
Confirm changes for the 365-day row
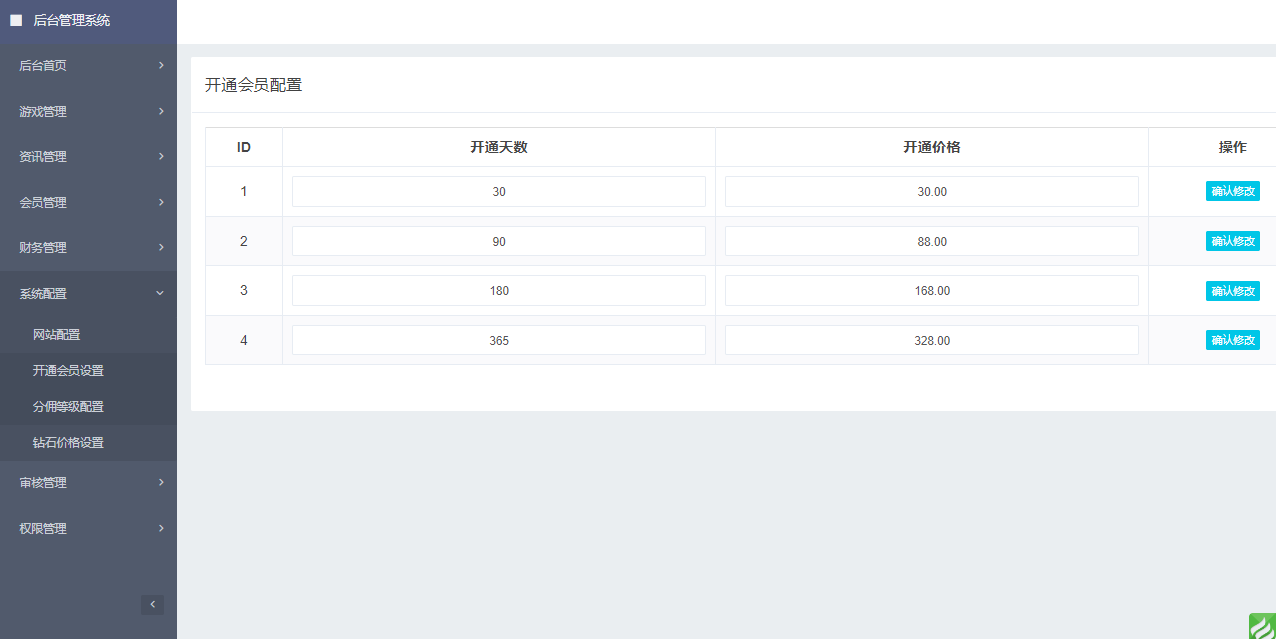(x=1232, y=341)
